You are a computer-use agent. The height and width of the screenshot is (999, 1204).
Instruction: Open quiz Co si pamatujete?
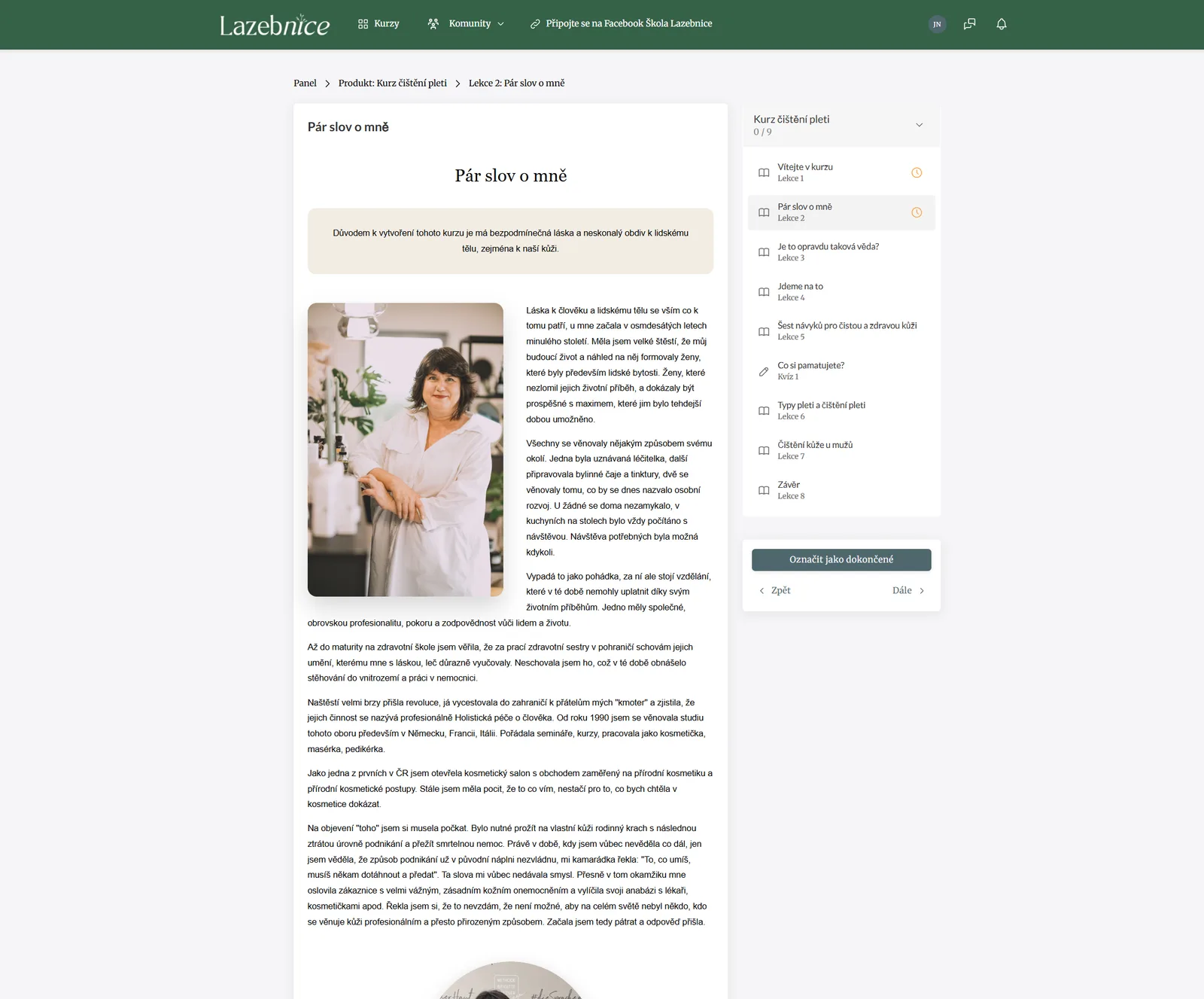[841, 371]
